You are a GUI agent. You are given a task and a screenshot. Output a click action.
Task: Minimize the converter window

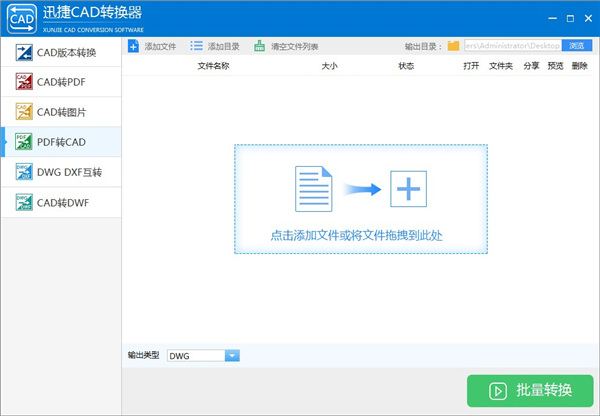pyautogui.click(x=552, y=18)
